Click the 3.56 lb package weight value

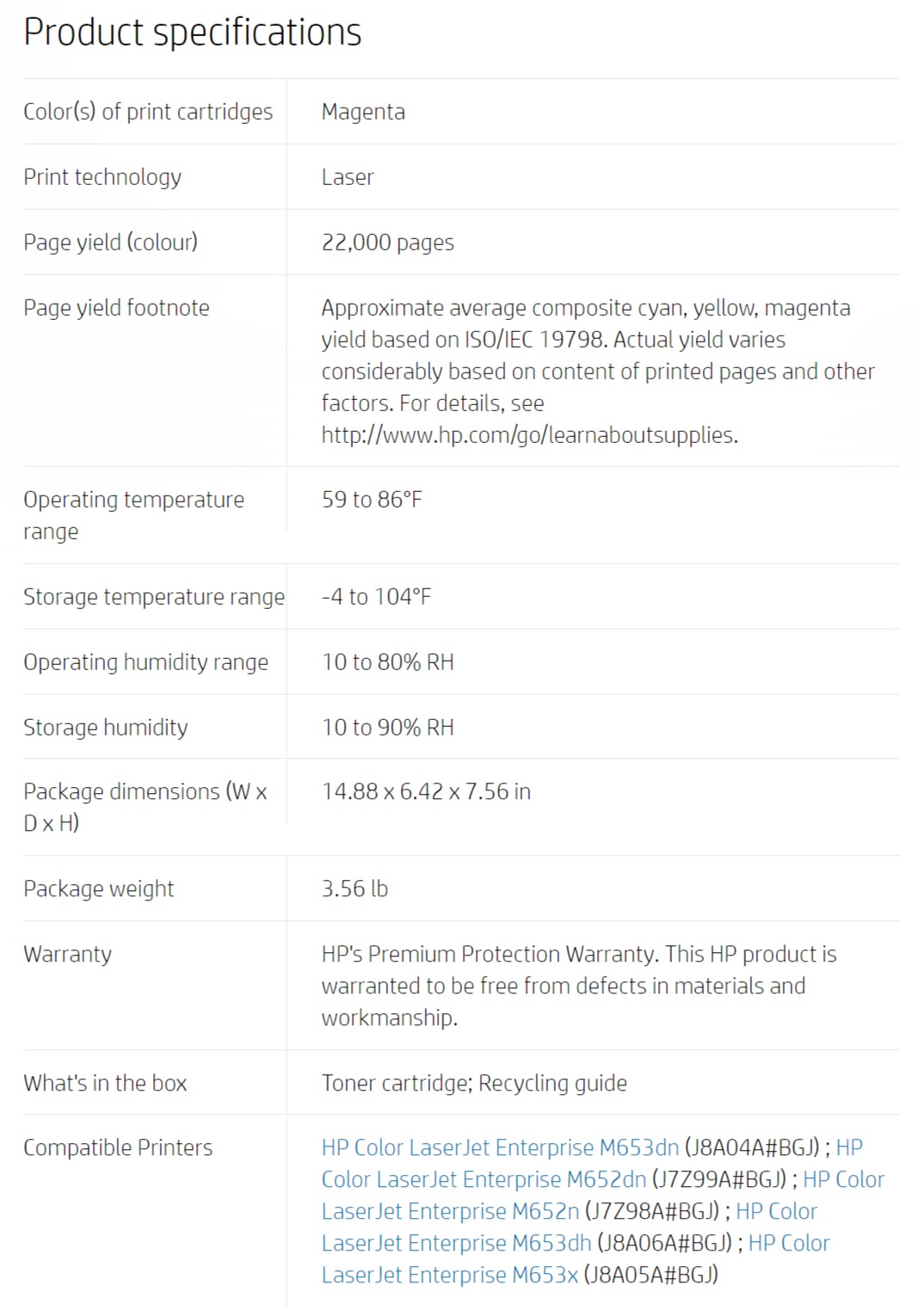click(354, 889)
